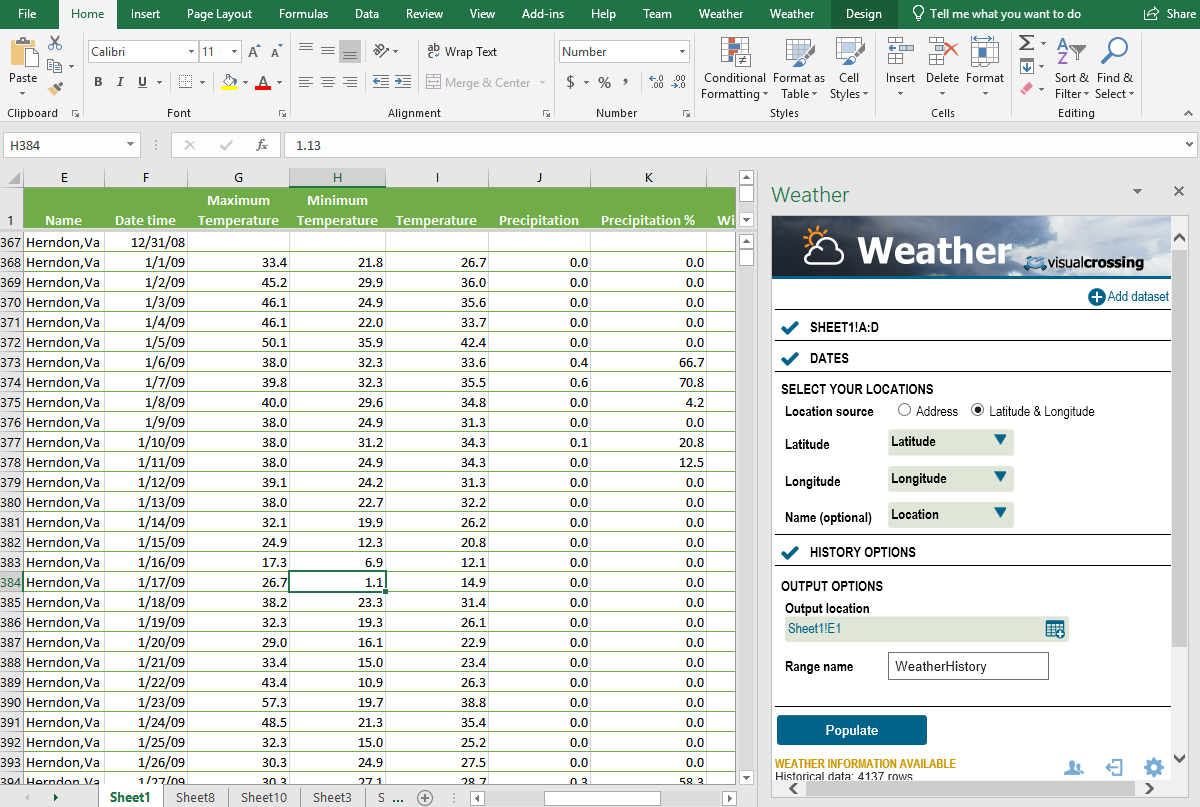1200x807 pixels.
Task: Click the Sort & Filter icon
Action: [x=1070, y=54]
